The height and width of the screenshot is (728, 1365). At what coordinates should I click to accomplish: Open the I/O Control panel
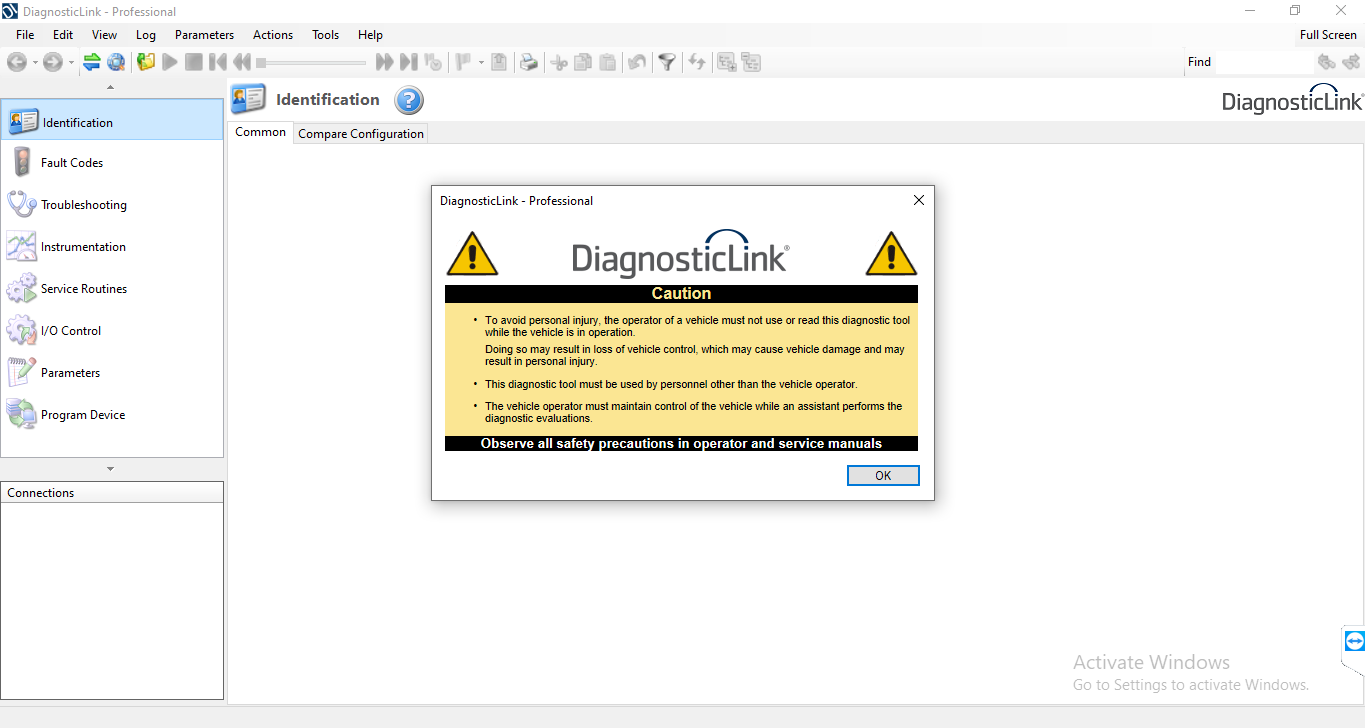112,330
